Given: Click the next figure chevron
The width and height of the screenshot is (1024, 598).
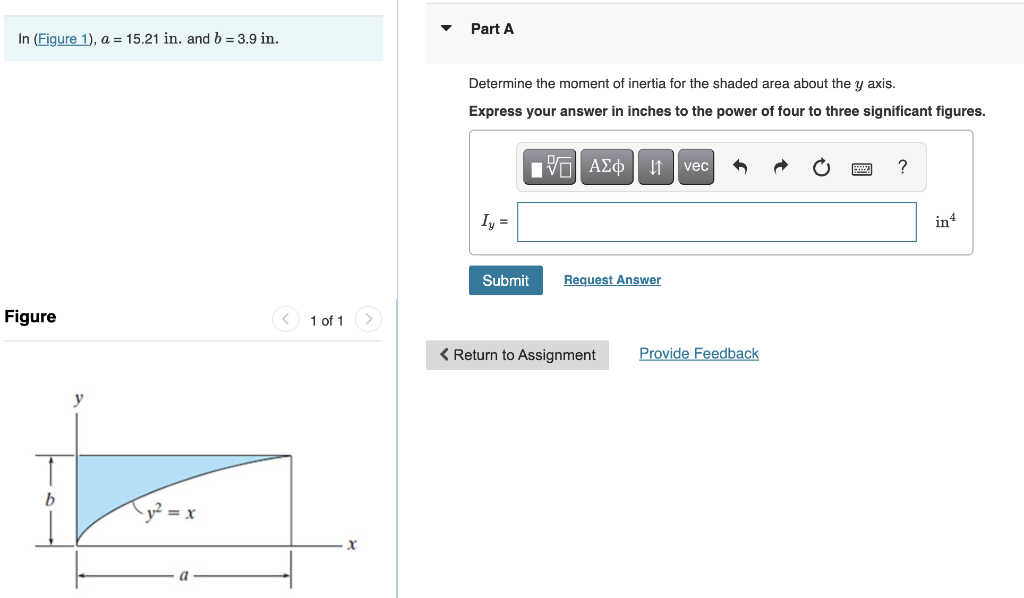Looking at the screenshot, I should click(x=368, y=319).
